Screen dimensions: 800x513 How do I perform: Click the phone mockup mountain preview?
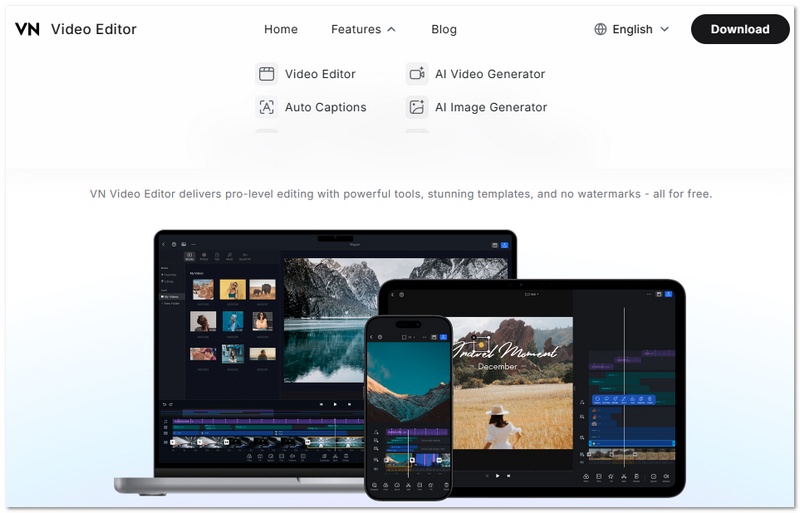408,382
